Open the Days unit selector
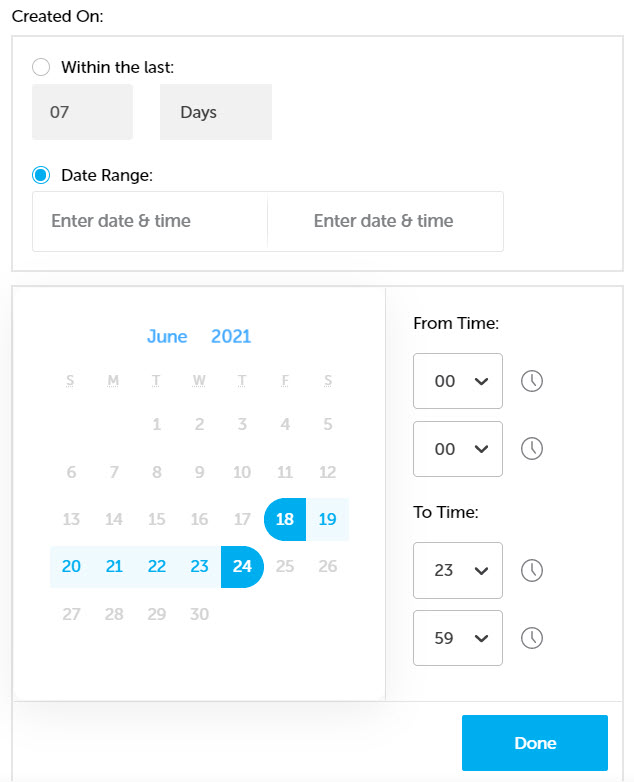This screenshot has width=634, height=782. tap(216, 112)
